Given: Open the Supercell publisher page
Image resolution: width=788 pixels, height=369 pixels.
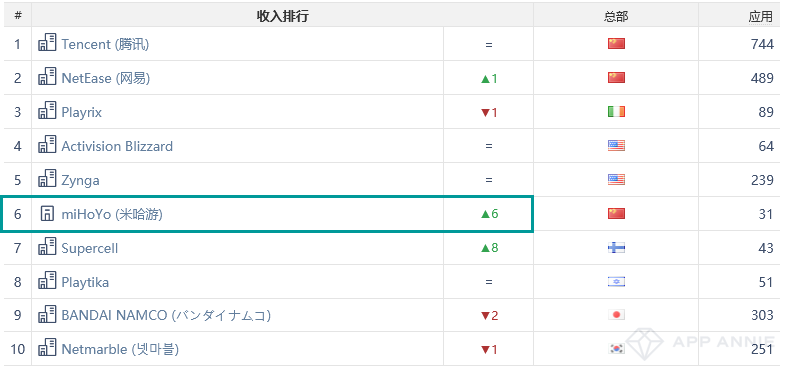Looking at the screenshot, I should click(89, 248).
